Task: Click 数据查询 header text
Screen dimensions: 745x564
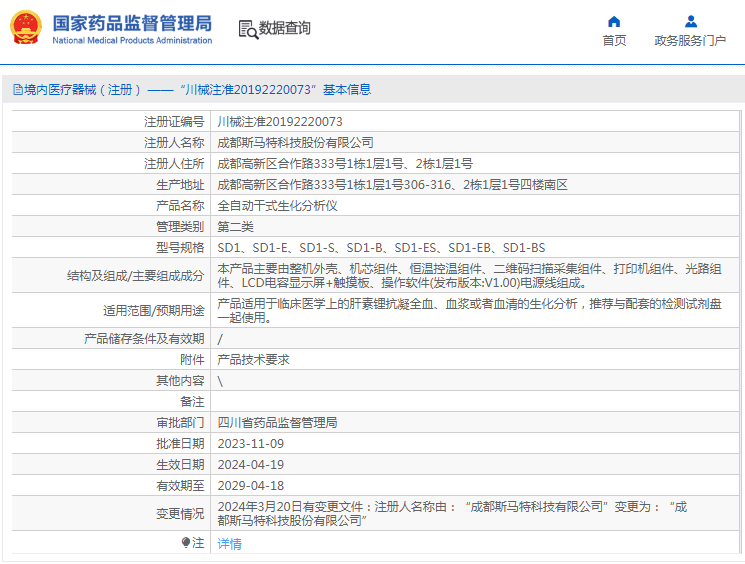Action: click(285, 28)
